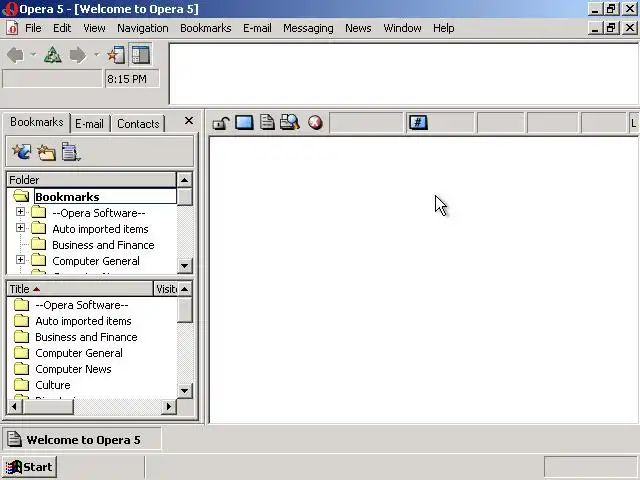The height and width of the screenshot is (480, 640).
Task: Click title list scroll down arrow
Action: tap(184, 391)
